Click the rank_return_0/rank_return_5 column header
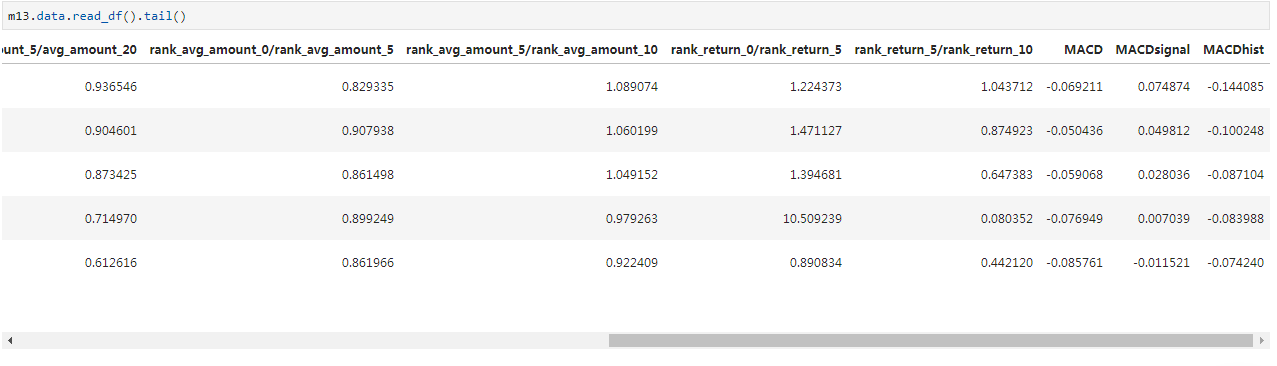This screenshot has width=1277, height=366. click(756, 49)
